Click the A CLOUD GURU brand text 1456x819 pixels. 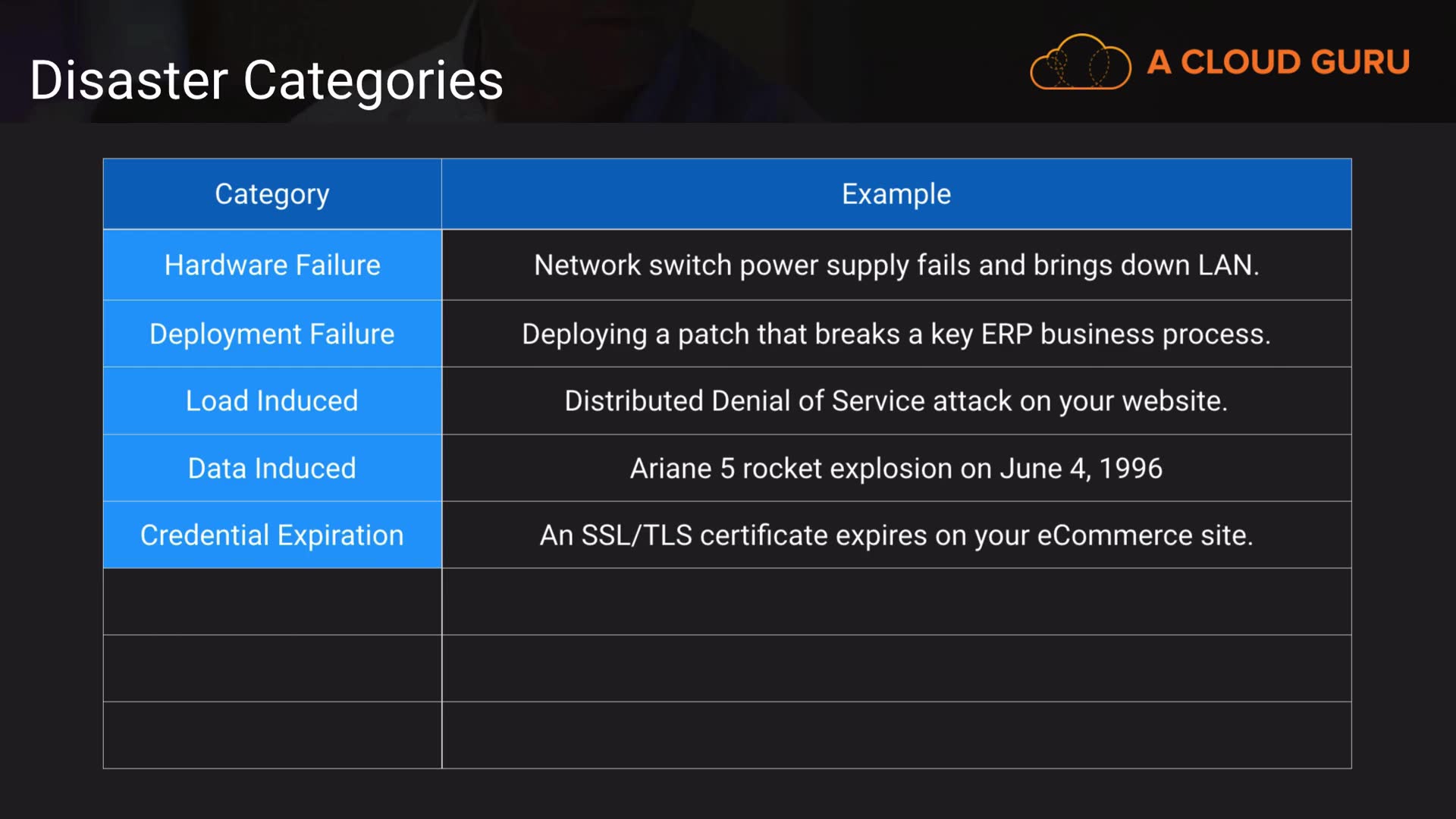pos(1278,62)
